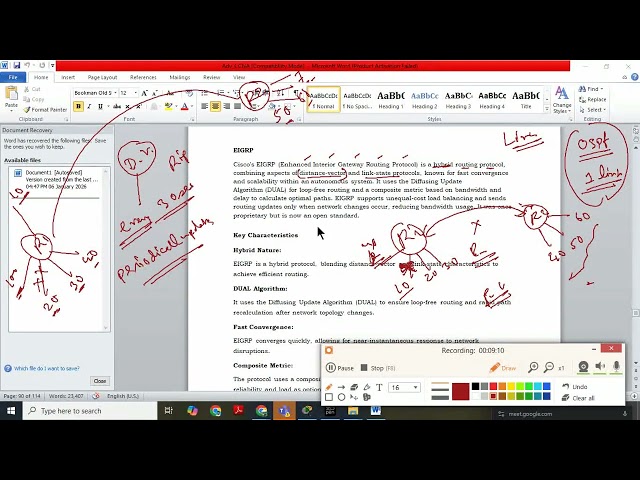Click 'Which file do I want to save?' link
Screen dimensions: 640x480
click(x=45, y=368)
